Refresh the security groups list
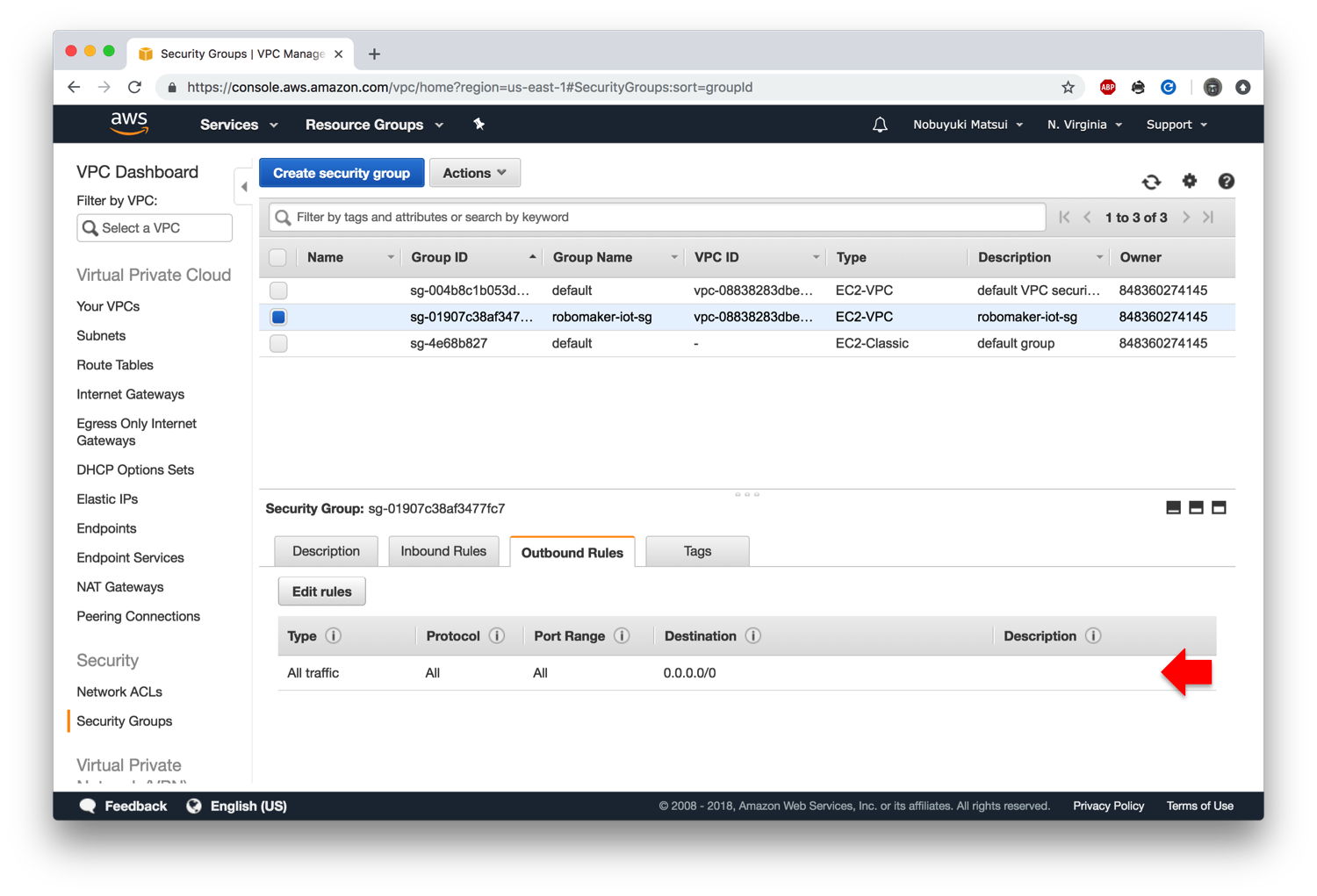 pyautogui.click(x=1151, y=182)
